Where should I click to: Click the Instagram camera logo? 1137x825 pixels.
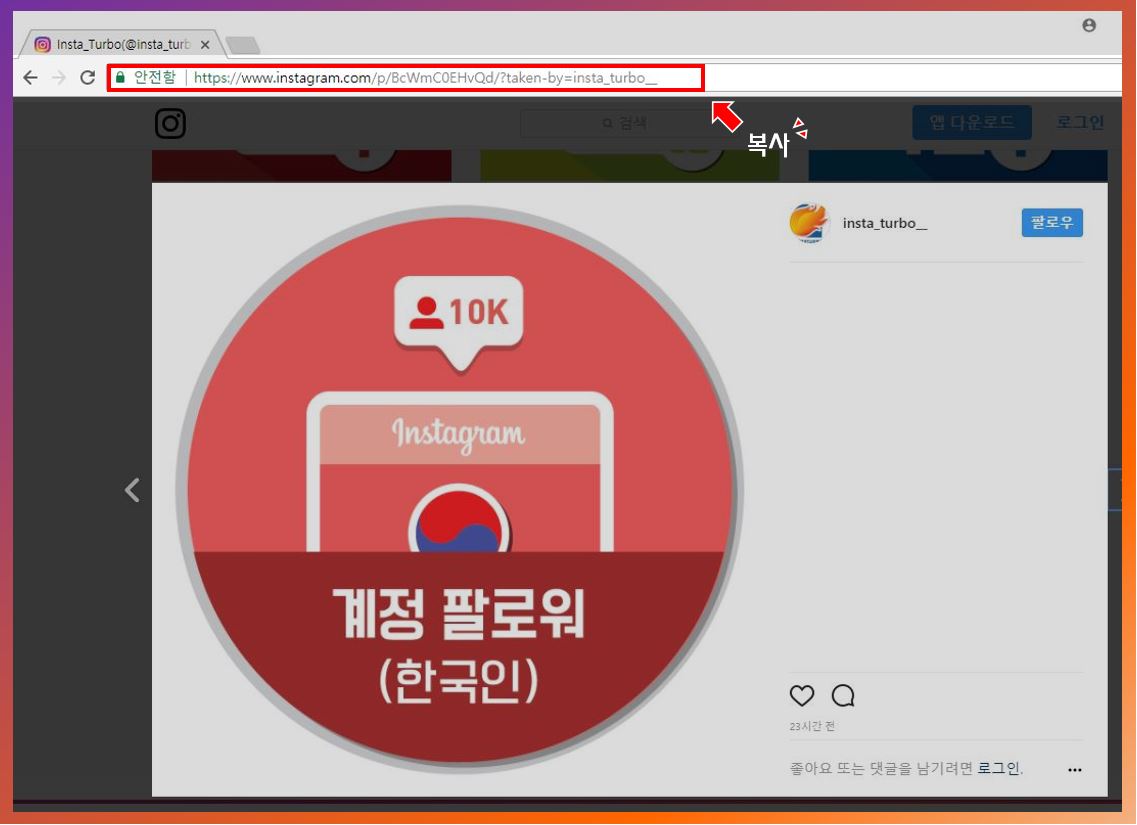[170, 123]
